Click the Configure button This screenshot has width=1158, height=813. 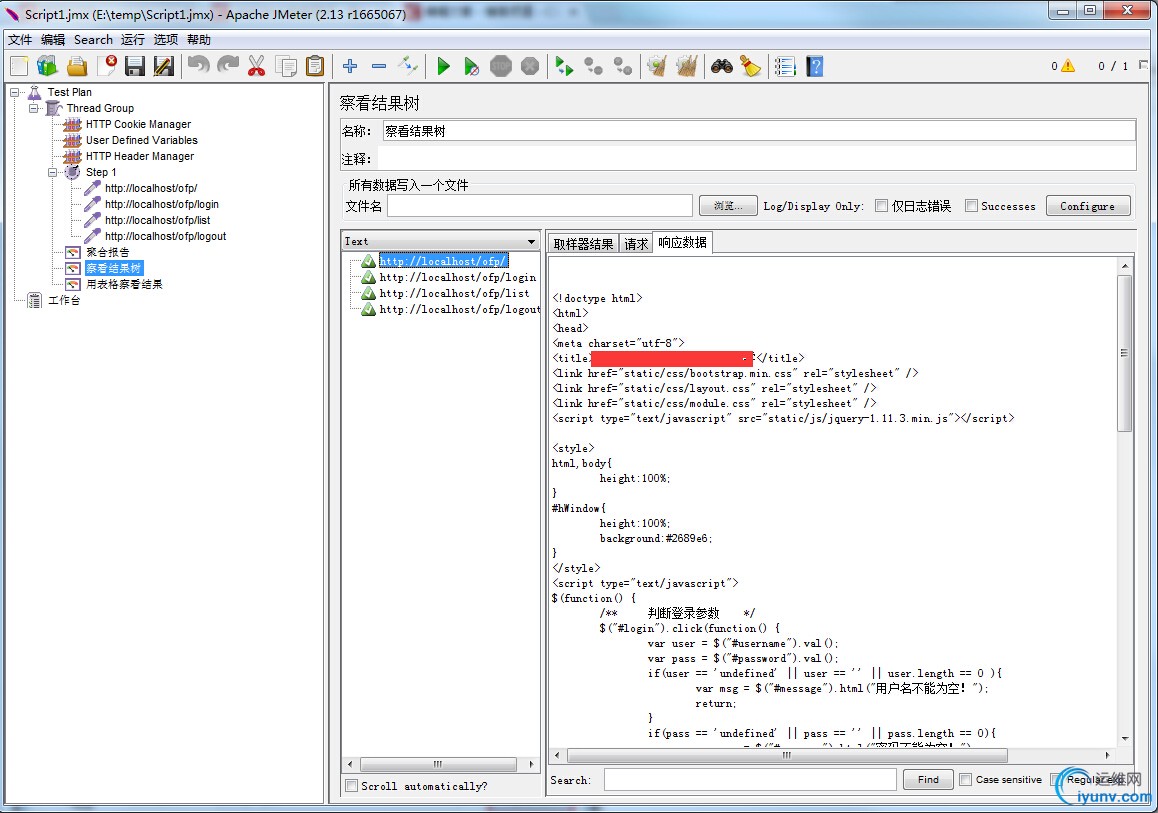pos(1088,206)
